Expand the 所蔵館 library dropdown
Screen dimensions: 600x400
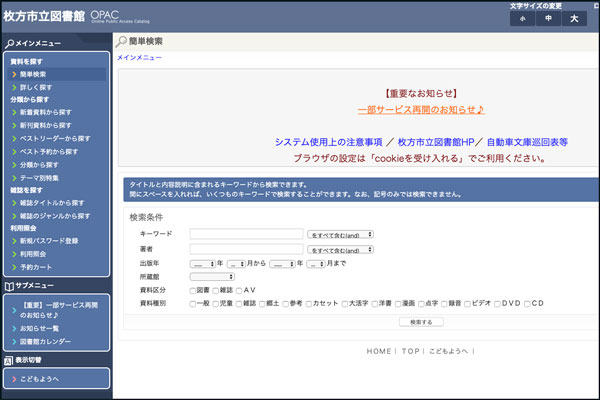[x=212, y=276]
